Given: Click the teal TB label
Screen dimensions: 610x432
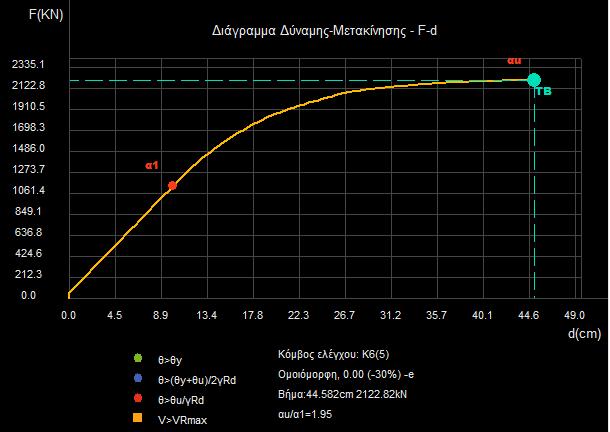Looking at the screenshot, I should [544, 91].
